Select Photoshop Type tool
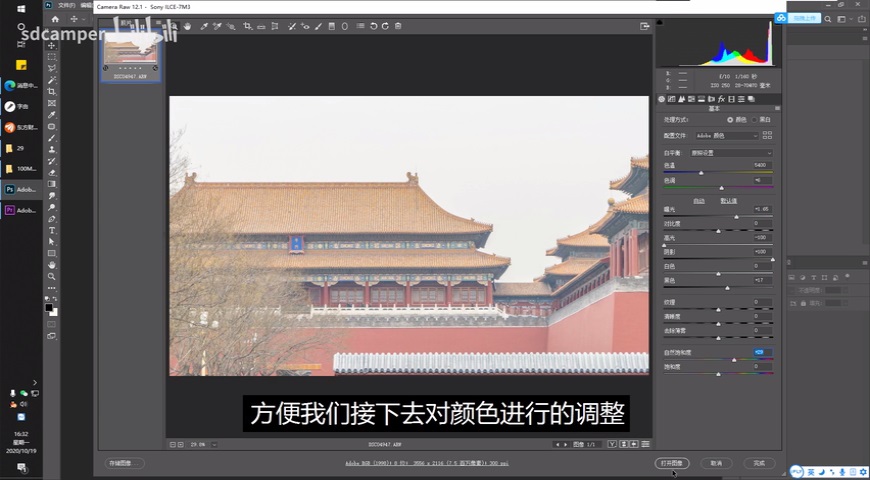 (x=52, y=230)
